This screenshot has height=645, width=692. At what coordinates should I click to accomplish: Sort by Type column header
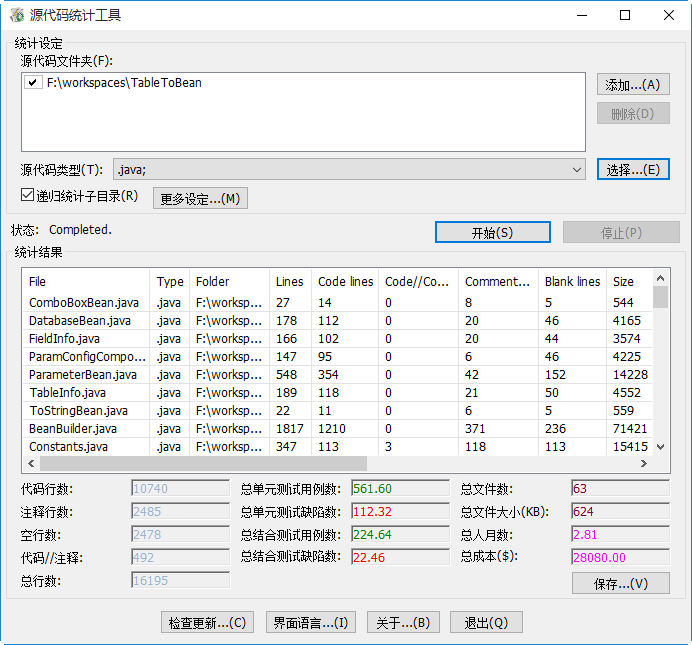170,281
